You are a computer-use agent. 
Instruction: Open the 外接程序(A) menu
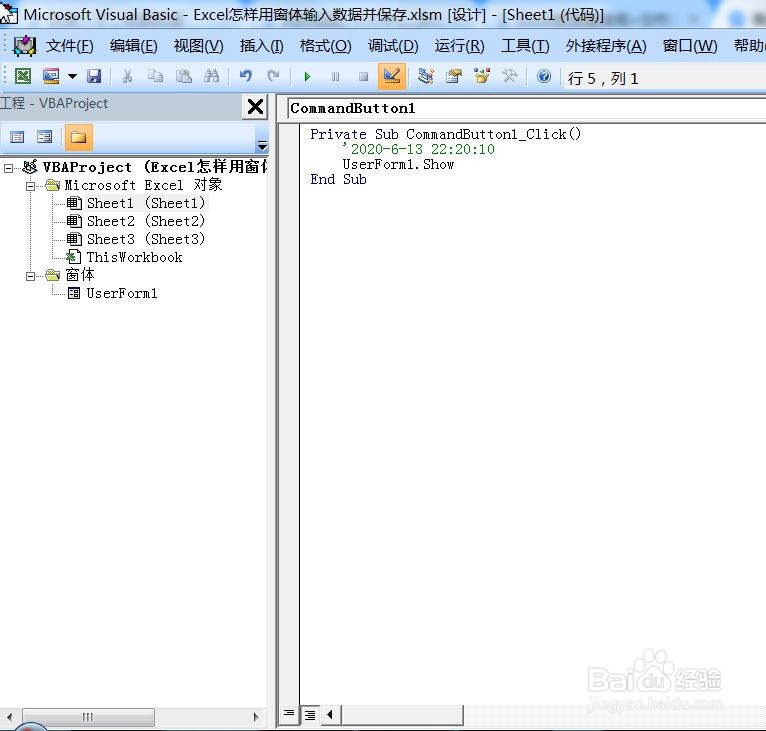(x=606, y=46)
